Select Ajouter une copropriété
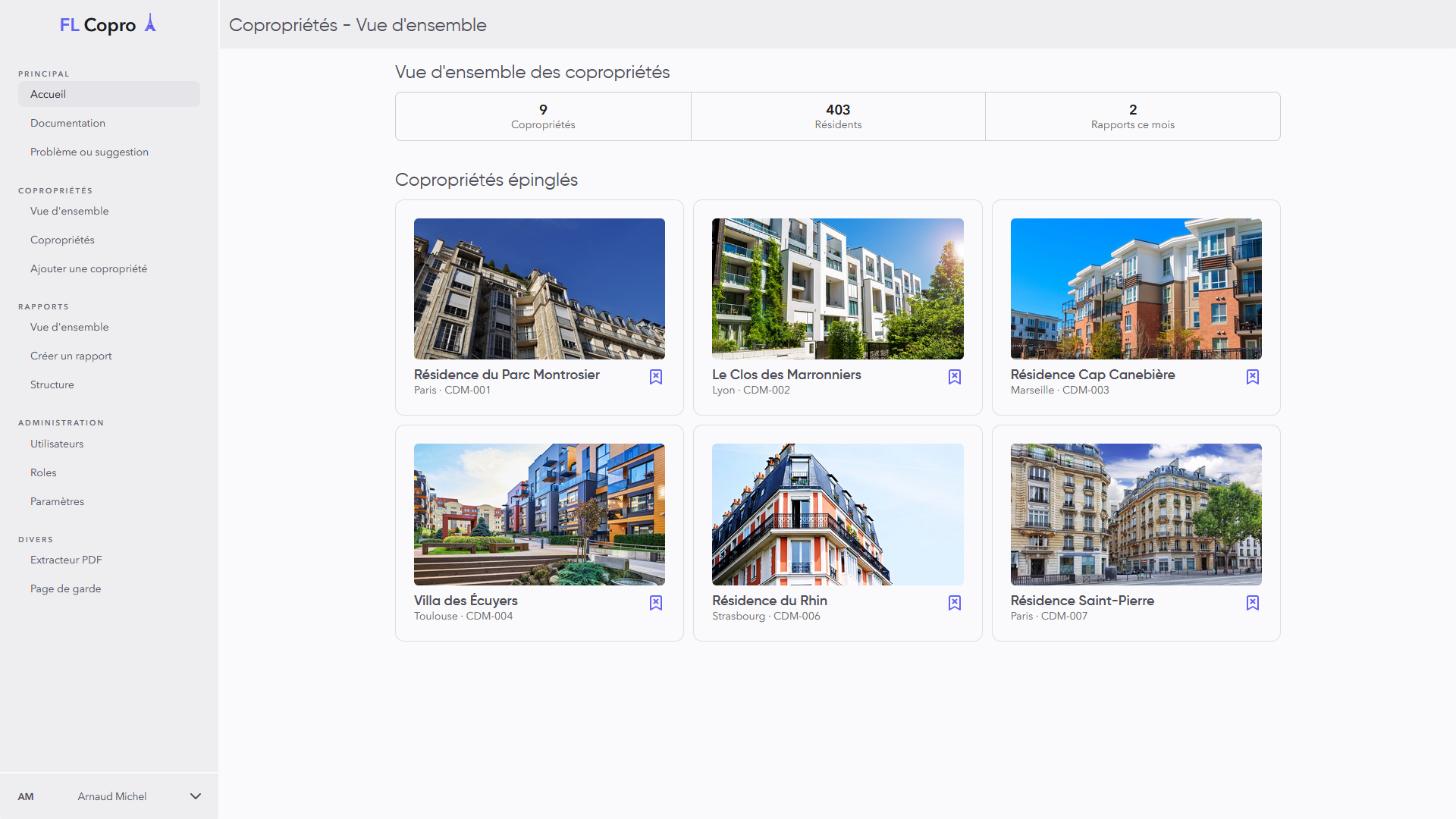Image resolution: width=1456 pixels, height=819 pixels. coord(109,268)
